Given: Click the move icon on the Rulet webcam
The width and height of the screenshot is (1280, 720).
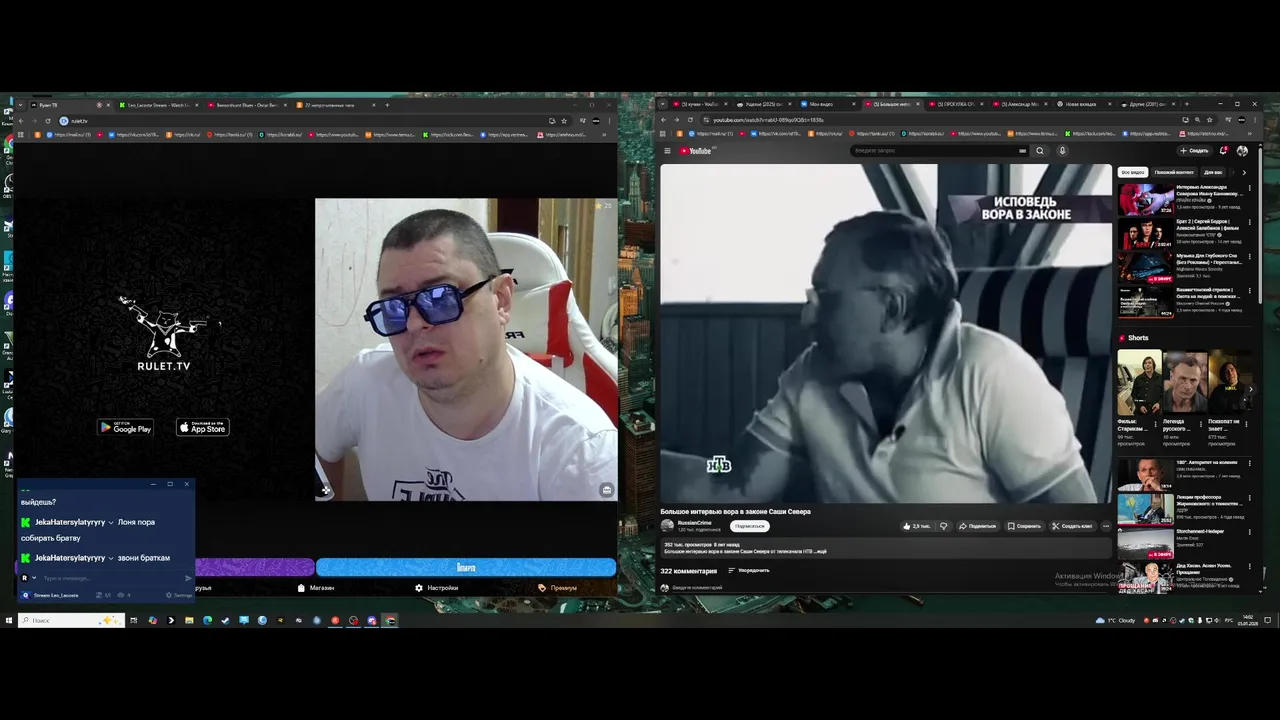Looking at the screenshot, I should (x=325, y=490).
